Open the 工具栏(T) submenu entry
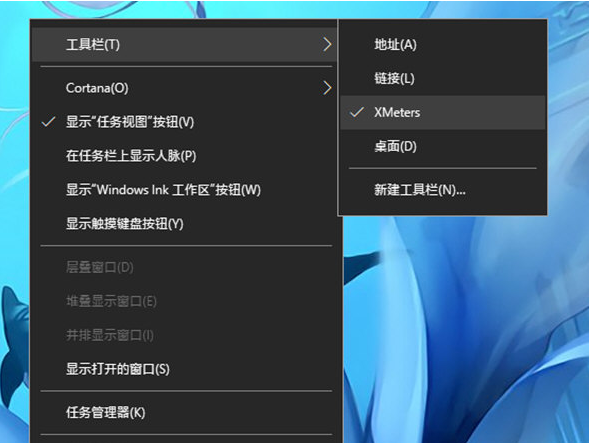This screenshot has width=591, height=443. (185, 44)
